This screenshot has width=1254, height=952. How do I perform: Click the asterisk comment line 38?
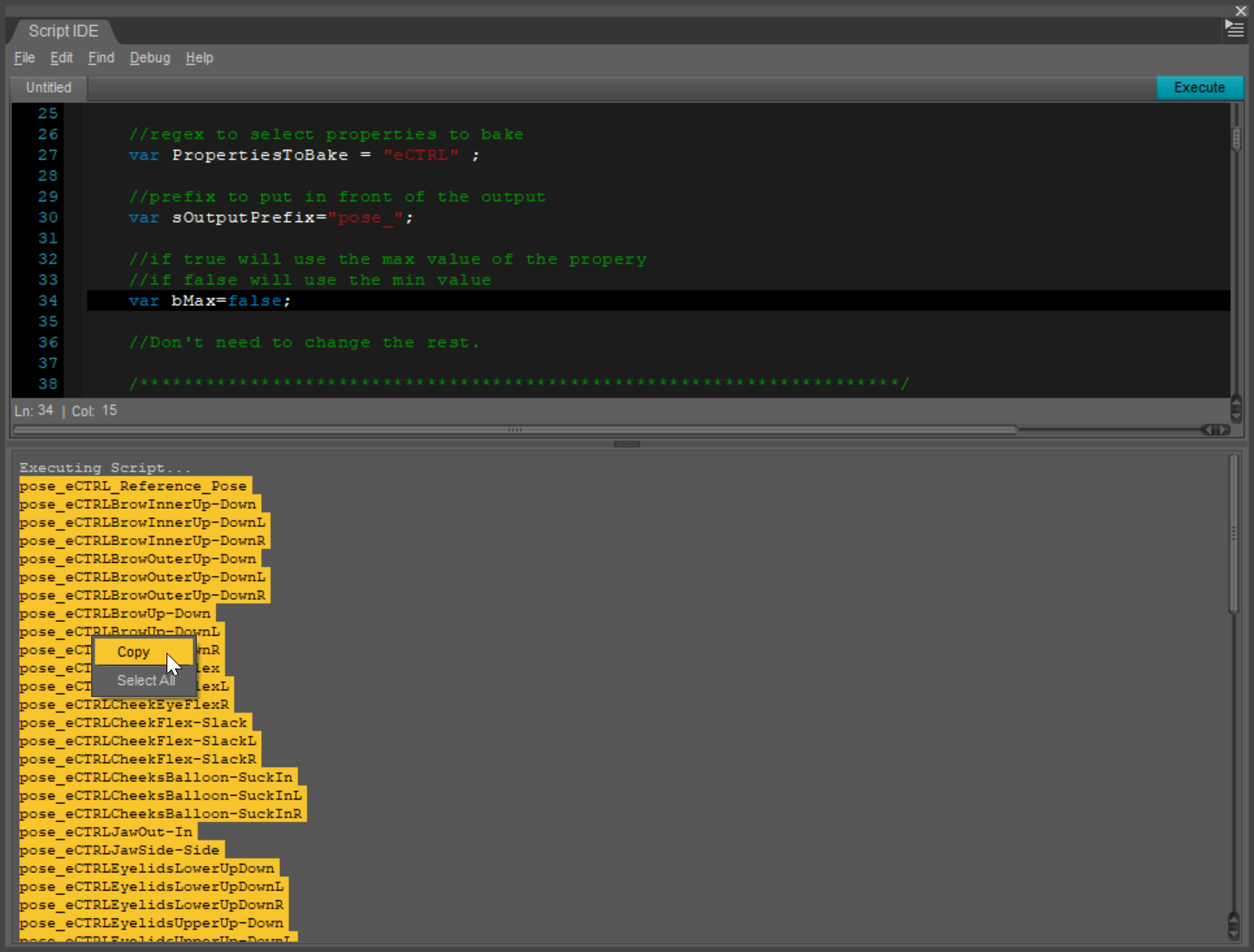519,383
